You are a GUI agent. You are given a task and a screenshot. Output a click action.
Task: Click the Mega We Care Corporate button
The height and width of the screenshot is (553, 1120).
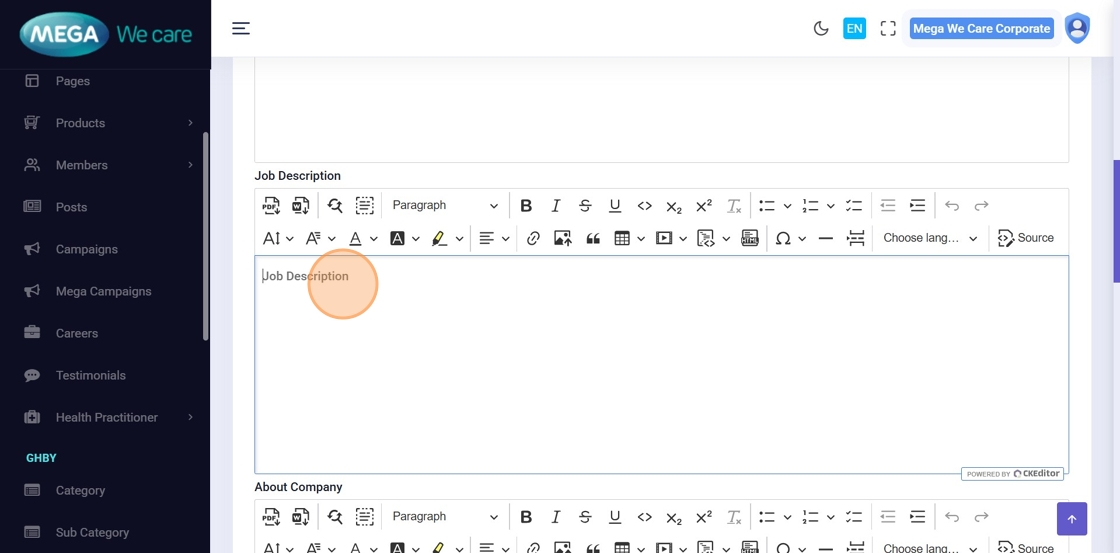[x=981, y=29]
